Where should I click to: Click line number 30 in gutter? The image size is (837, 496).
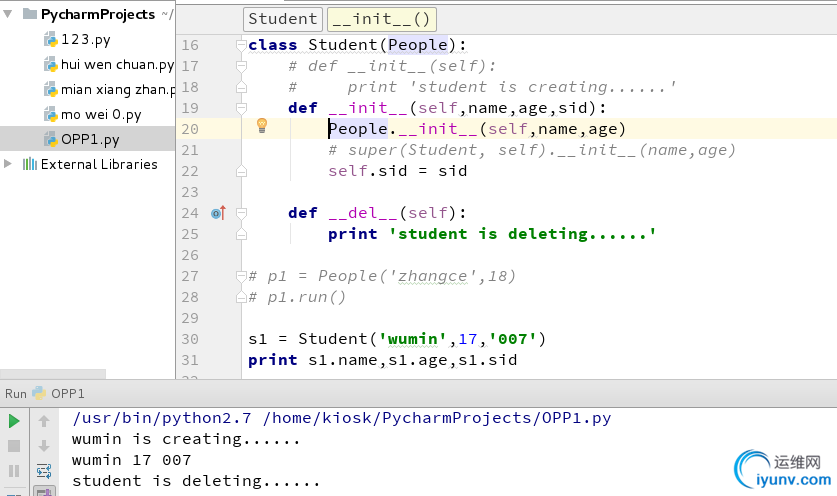pos(190,339)
